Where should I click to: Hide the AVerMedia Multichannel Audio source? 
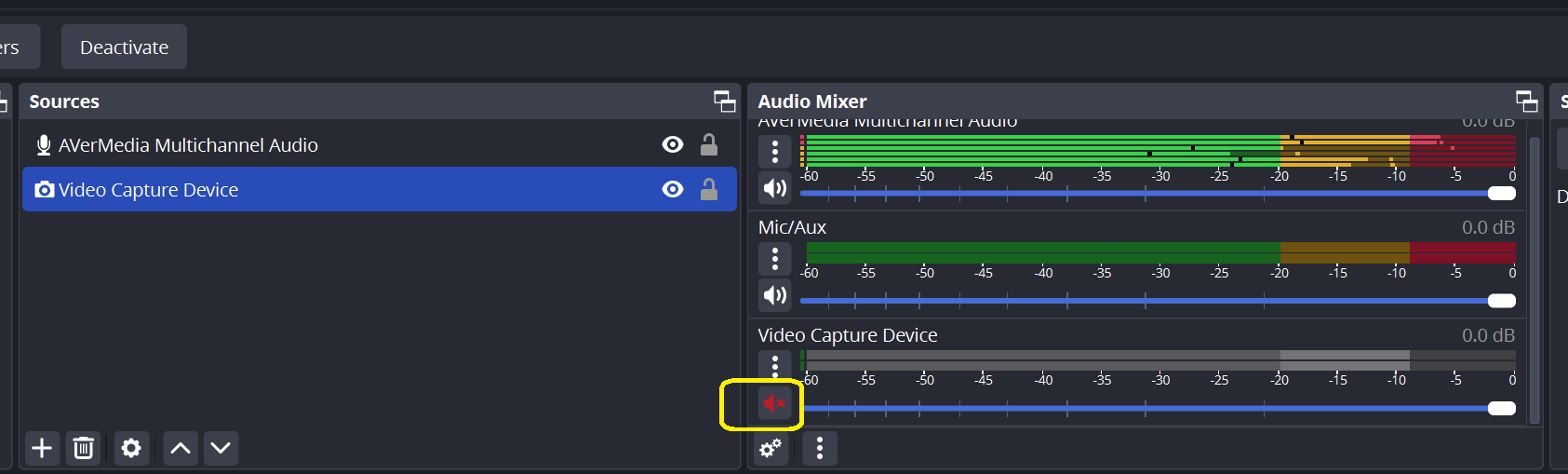[x=672, y=144]
